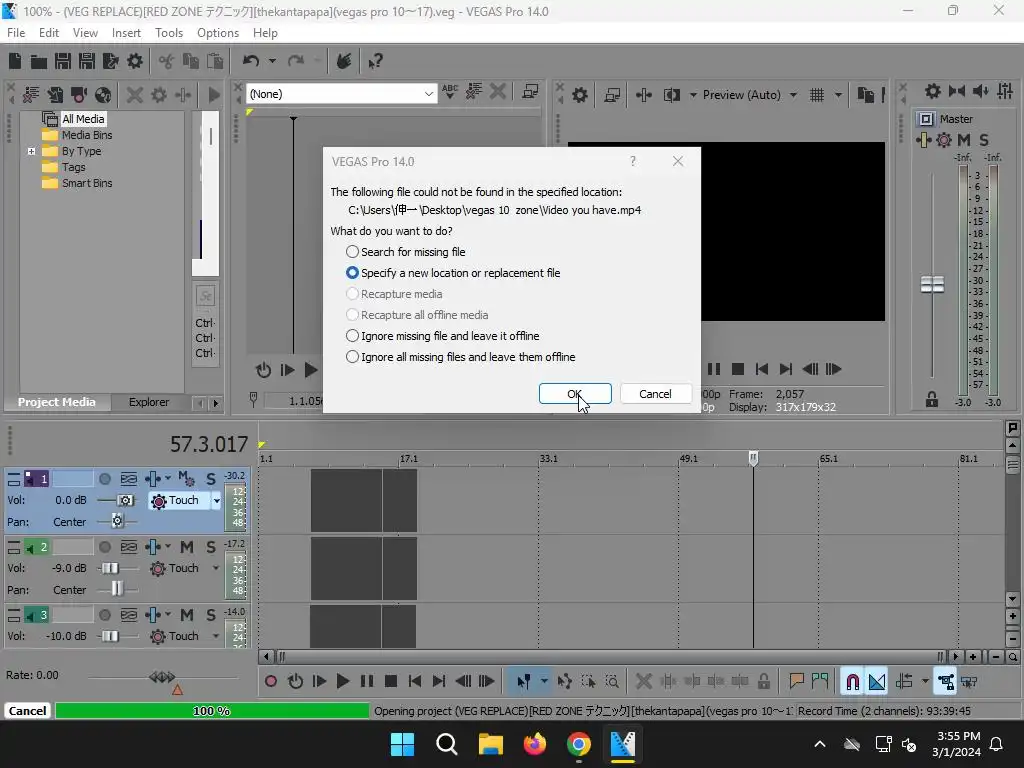
Task: Click the timeline Pause button
Action: (367, 682)
